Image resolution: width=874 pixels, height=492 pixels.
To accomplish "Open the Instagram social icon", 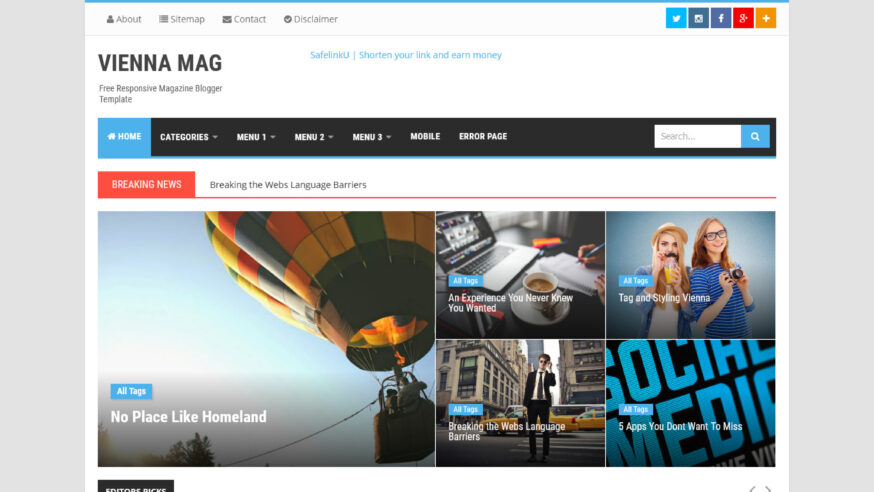I will click(698, 18).
